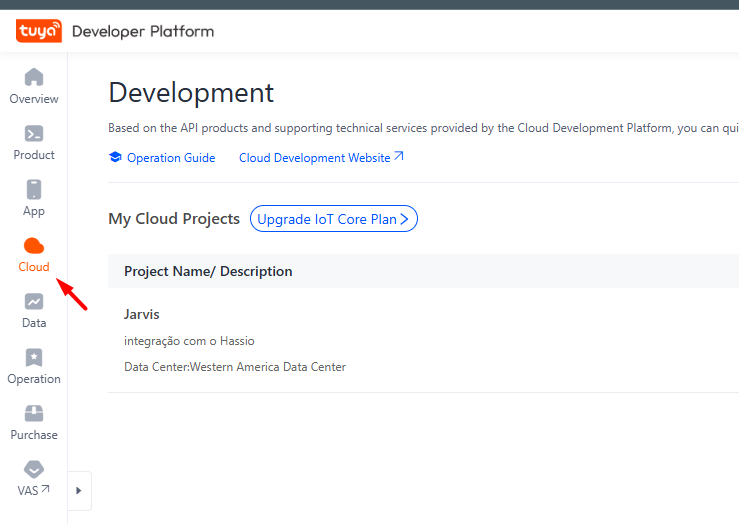This screenshot has width=739, height=524.
Task: Select the App phone icon
Action: point(34,190)
